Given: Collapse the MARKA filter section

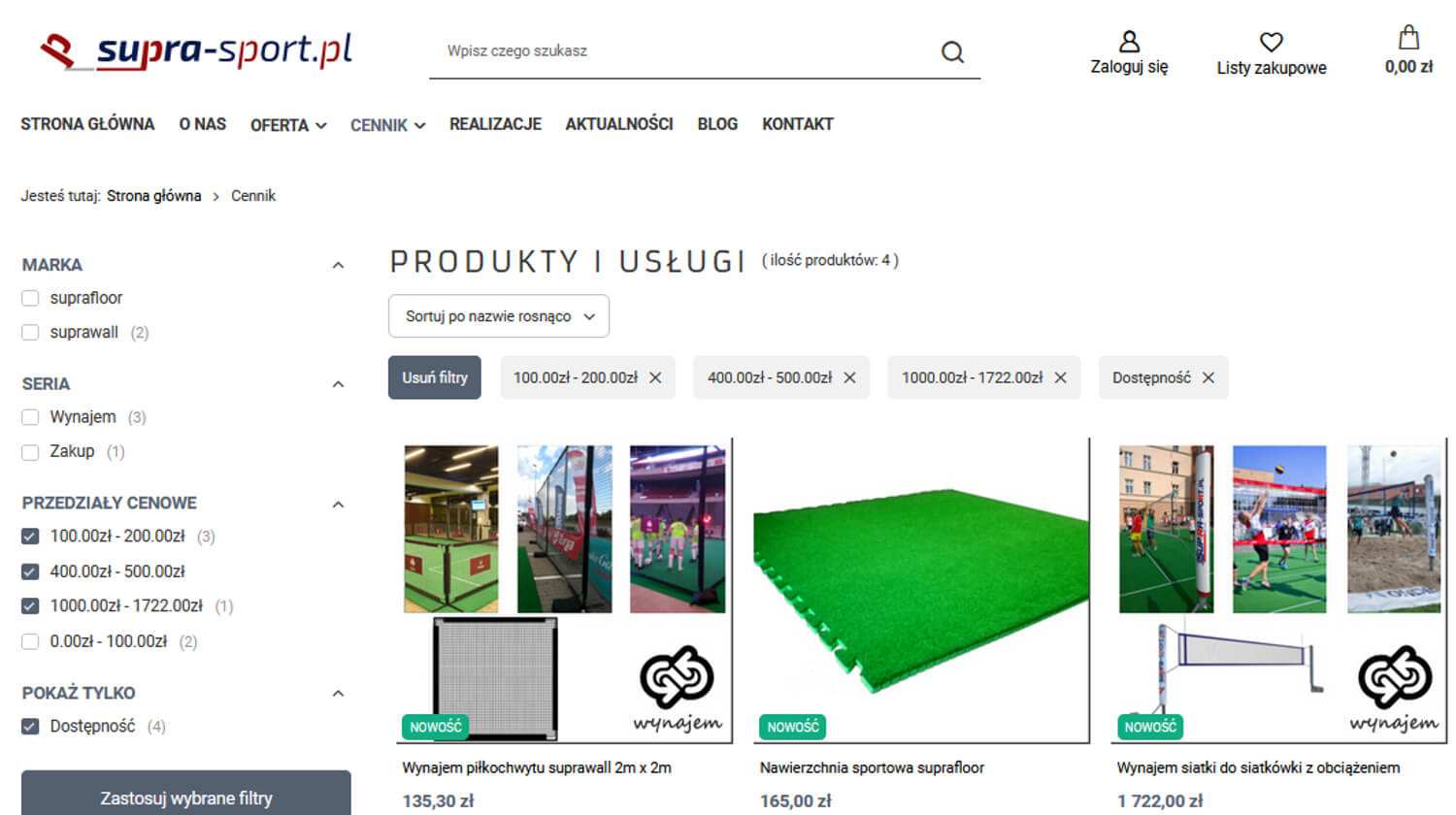Looking at the screenshot, I should click(338, 265).
